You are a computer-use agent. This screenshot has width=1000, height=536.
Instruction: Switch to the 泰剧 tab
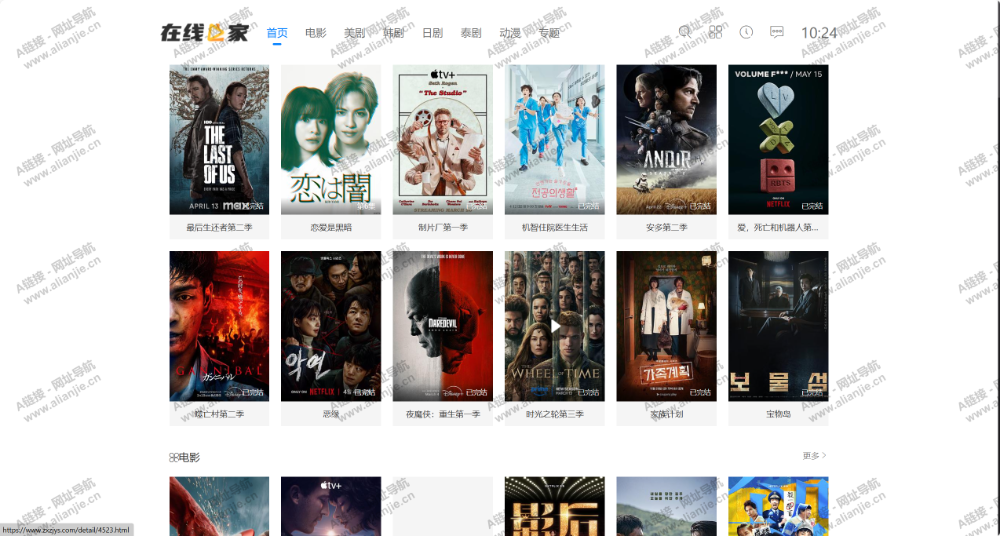471,33
